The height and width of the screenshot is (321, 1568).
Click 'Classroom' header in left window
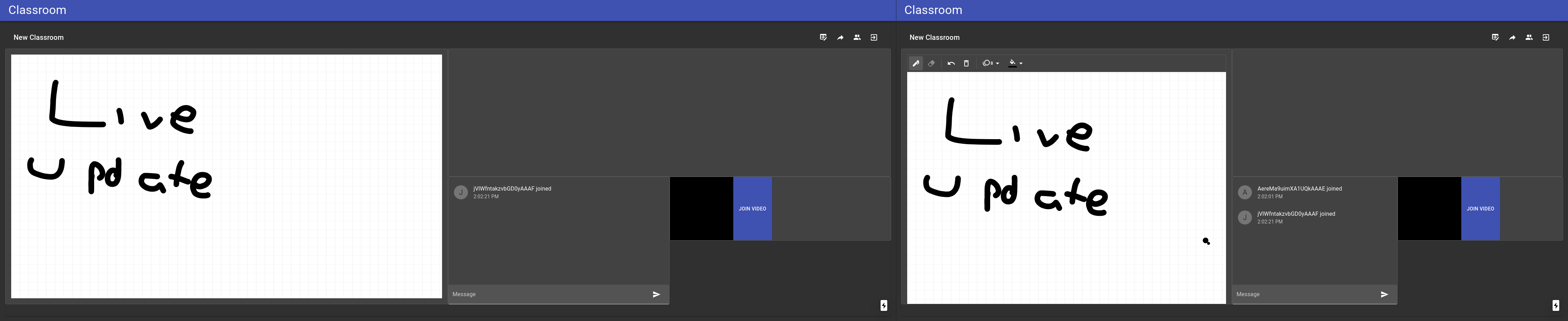click(37, 10)
